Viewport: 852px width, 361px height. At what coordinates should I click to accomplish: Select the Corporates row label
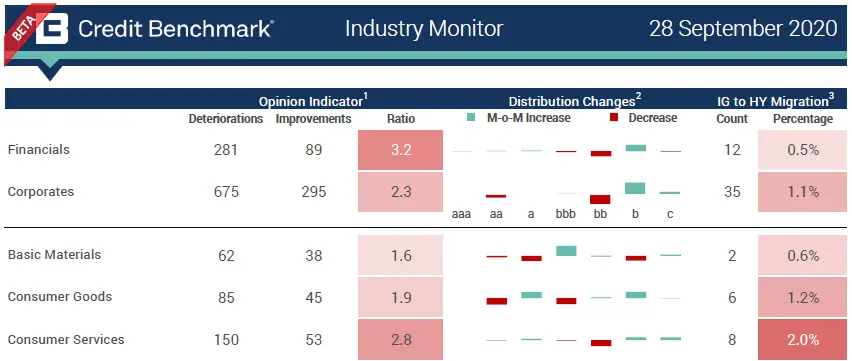tap(41, 192)
